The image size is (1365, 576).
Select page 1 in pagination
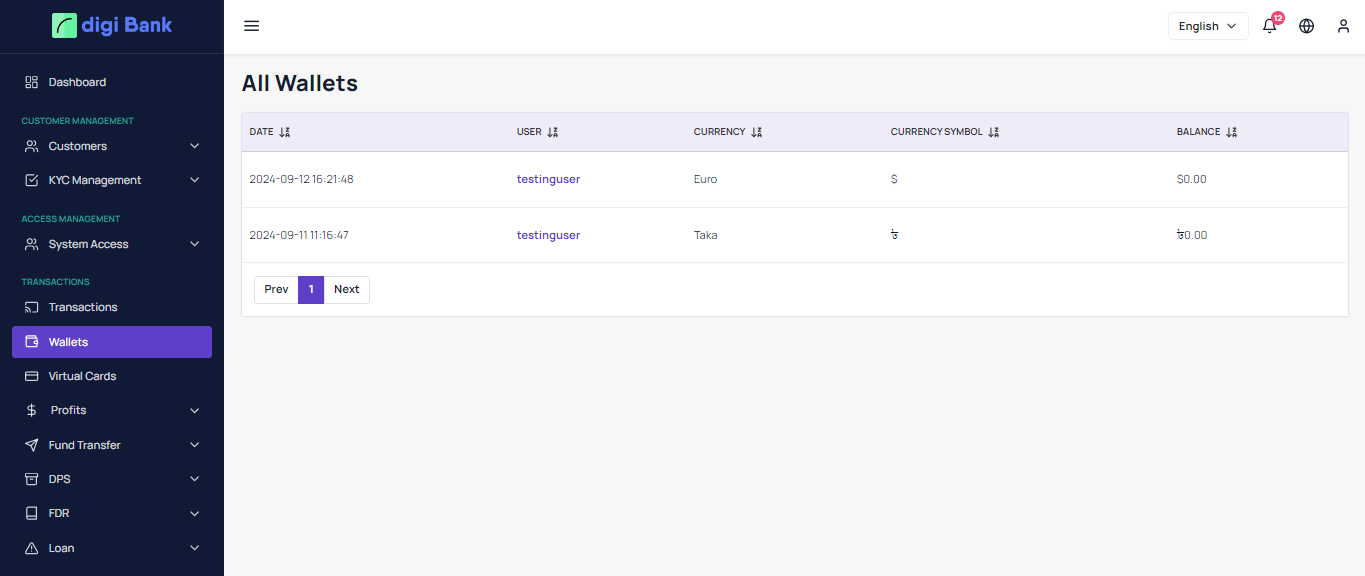point(311,289)
